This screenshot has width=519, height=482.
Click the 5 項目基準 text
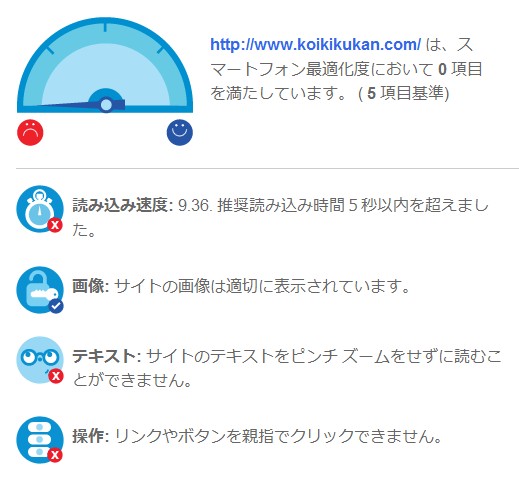pyautogui.click(x=406, y=93)
